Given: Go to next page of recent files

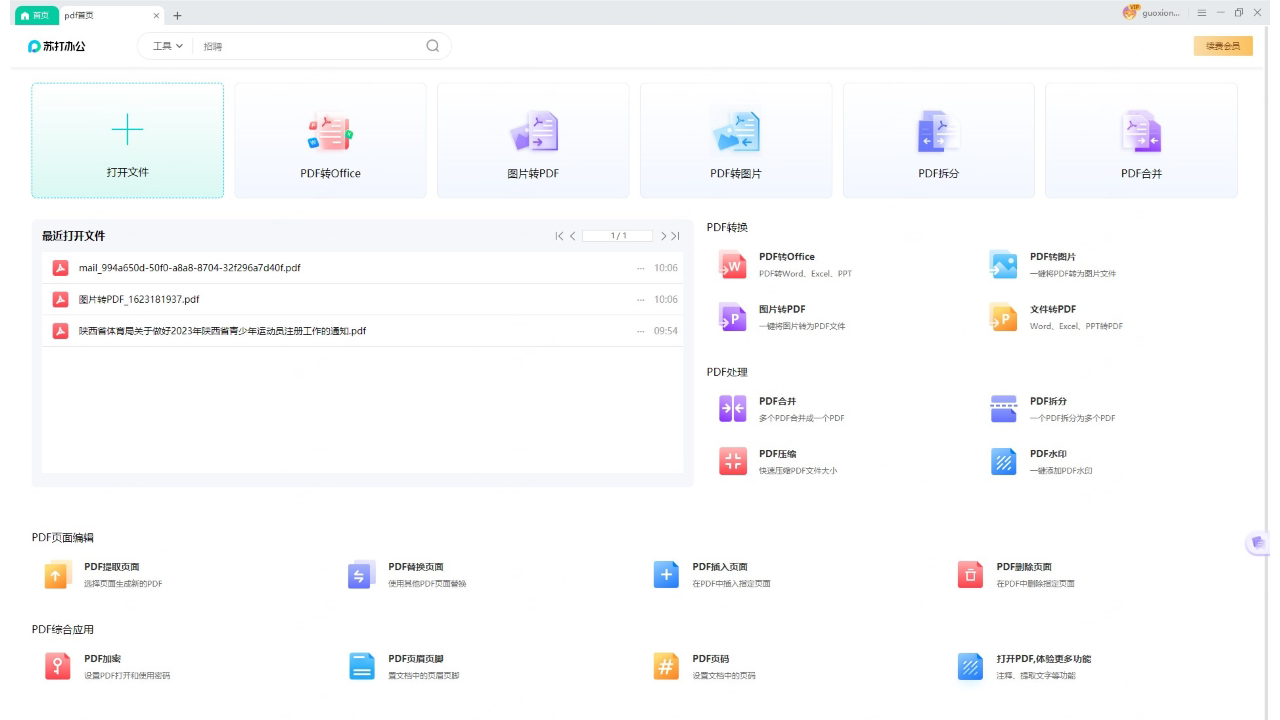Looking at the screenshot, I should tap(664, 236).
